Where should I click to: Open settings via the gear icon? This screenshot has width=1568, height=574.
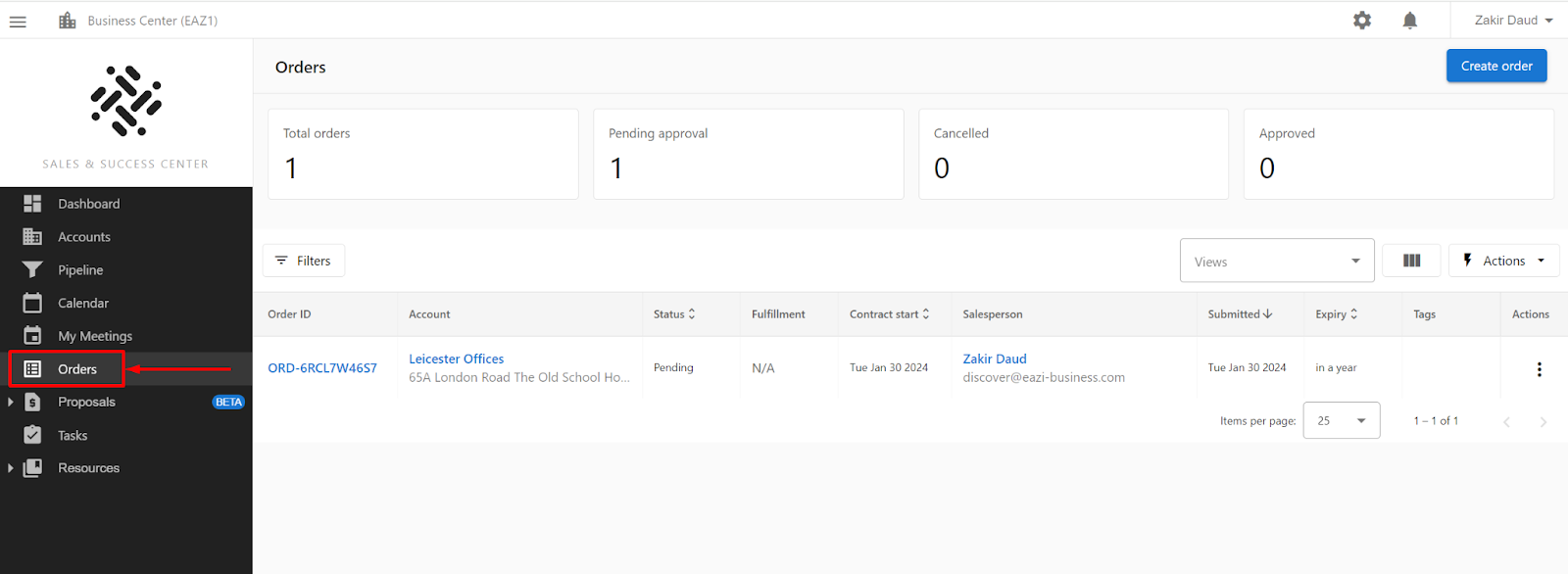coord(1362,21)
